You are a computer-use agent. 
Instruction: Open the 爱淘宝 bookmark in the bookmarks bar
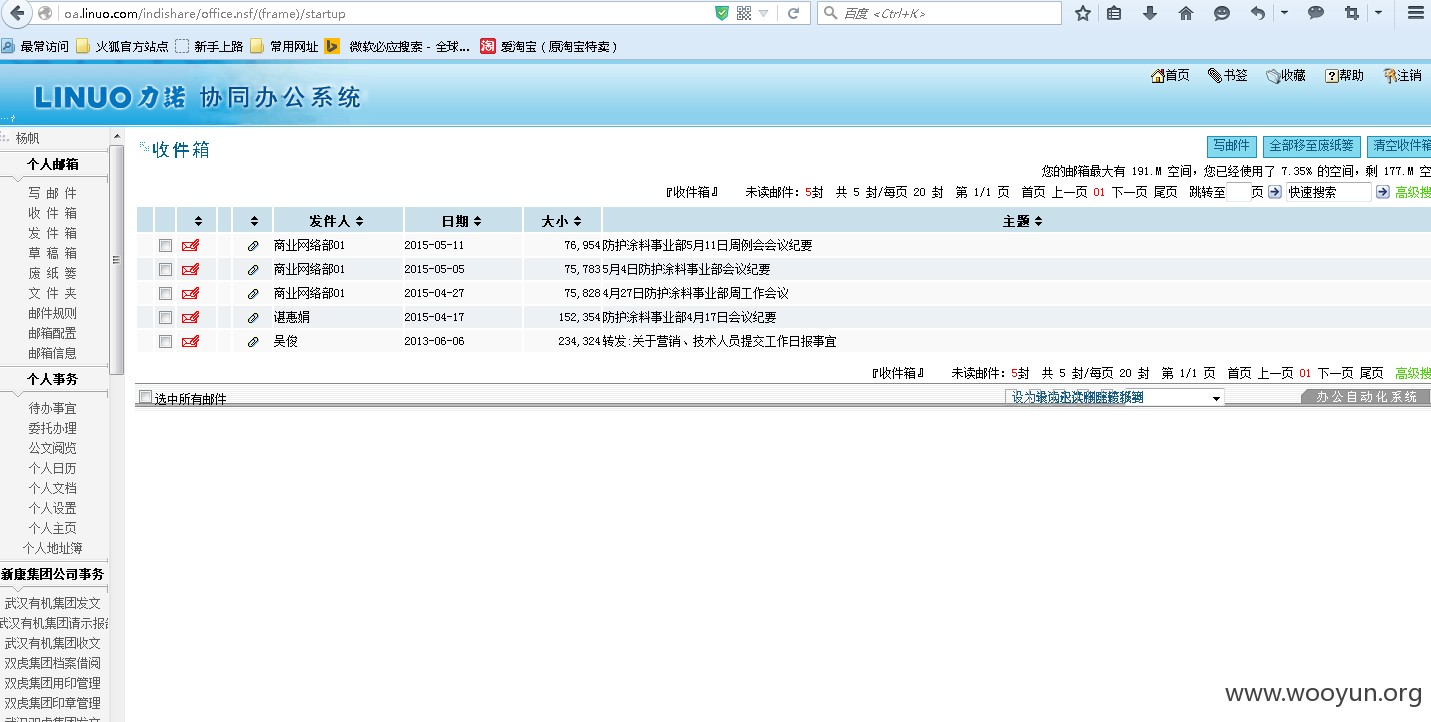[549, 46]
